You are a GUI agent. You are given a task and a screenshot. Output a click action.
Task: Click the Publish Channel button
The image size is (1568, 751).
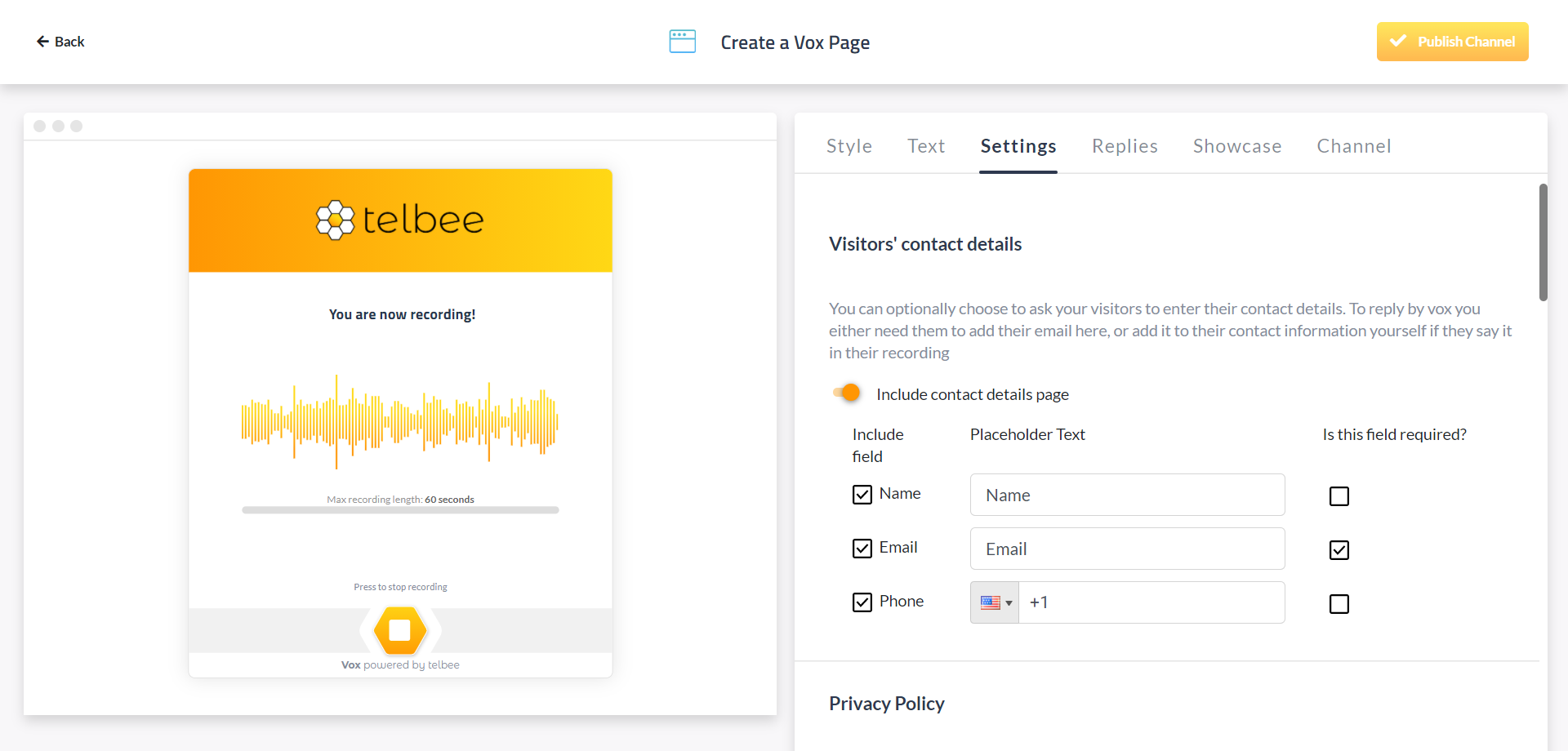coord(1452,42)
